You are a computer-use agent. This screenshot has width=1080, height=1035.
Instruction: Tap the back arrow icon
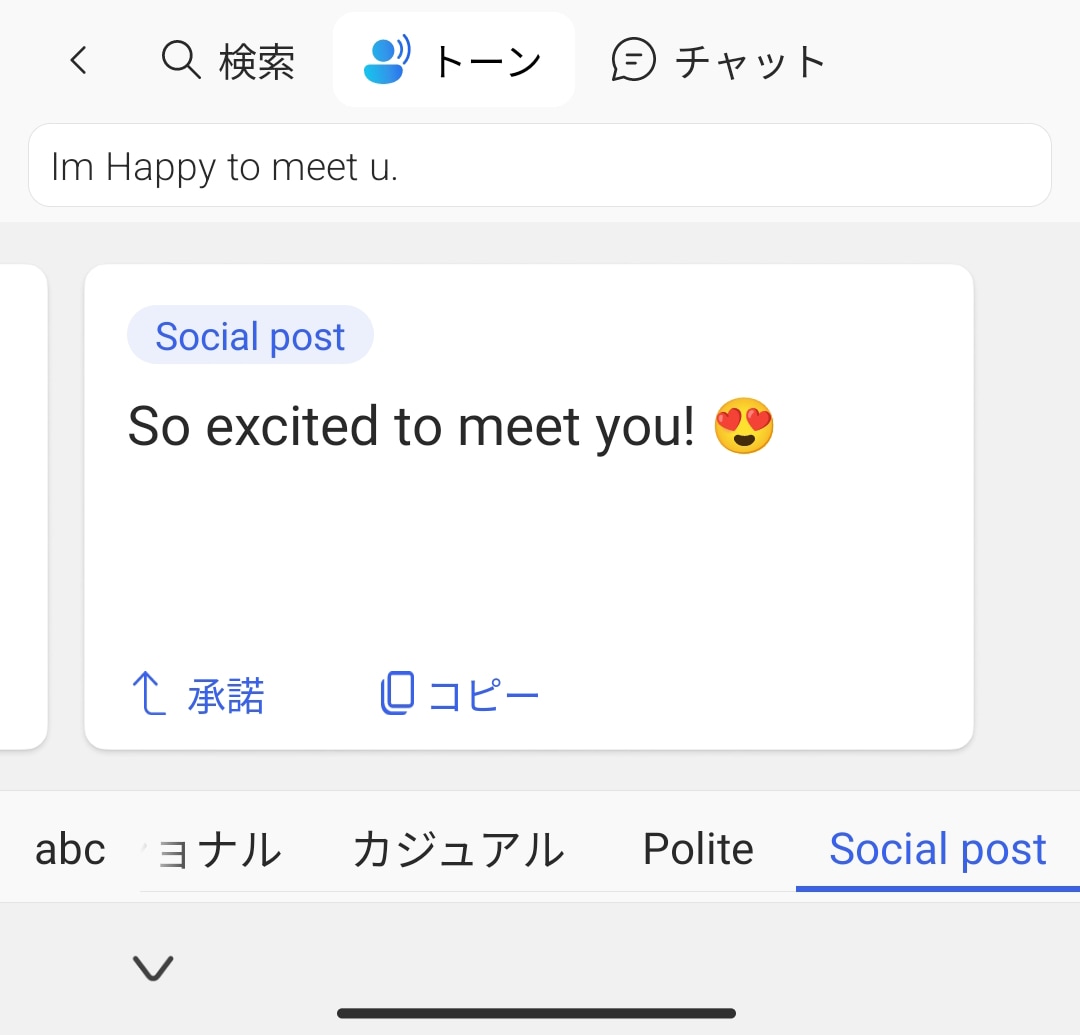[78, 61]
